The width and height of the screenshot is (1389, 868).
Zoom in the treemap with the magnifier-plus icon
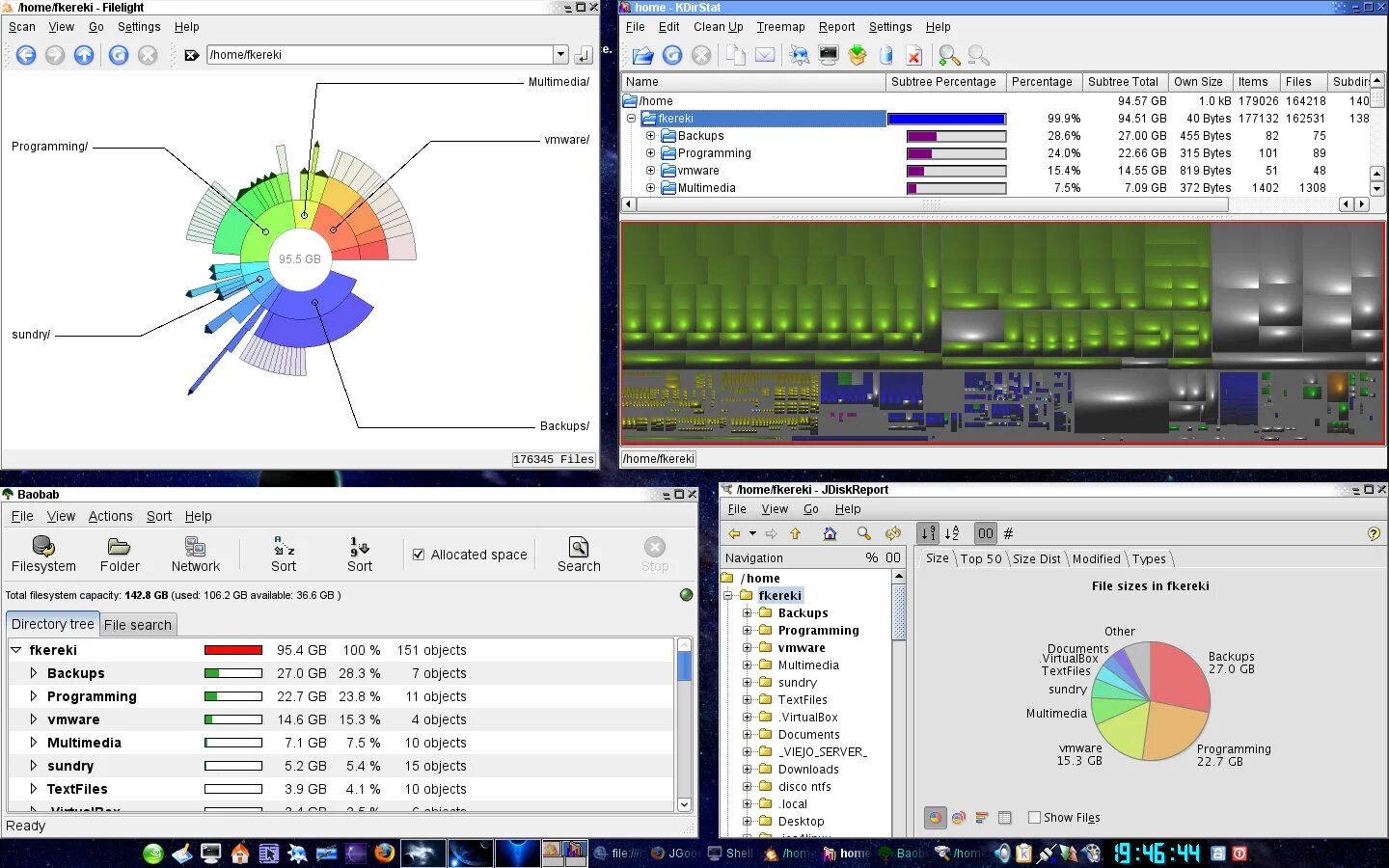tap(949, 55)
